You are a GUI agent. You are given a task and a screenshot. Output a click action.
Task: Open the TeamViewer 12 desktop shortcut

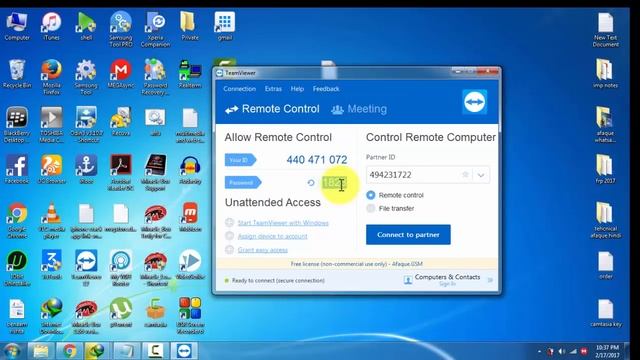tap(86, 268)
